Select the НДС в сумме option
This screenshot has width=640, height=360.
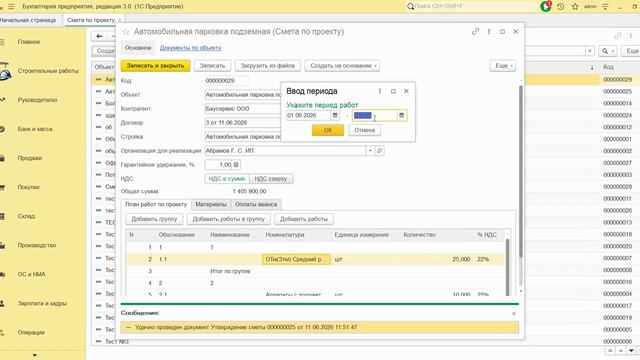click(227, 179)
